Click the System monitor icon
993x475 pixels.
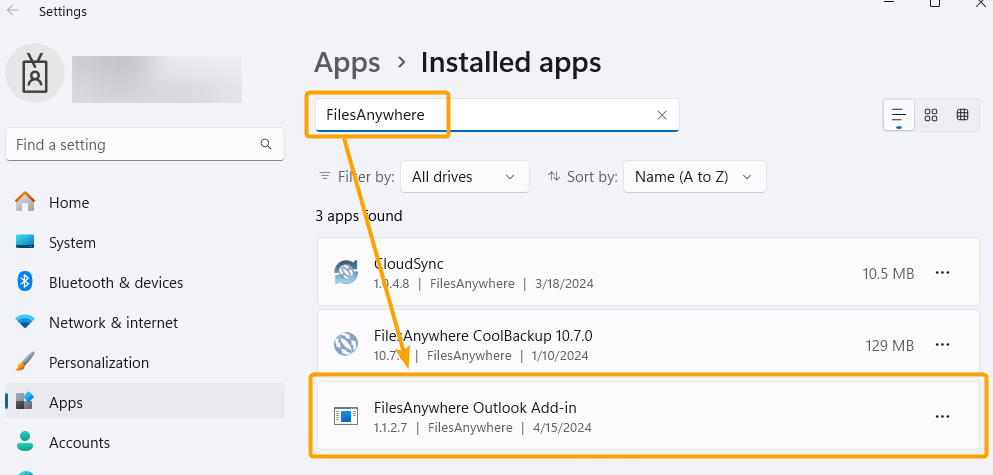[x=25, y=242]
